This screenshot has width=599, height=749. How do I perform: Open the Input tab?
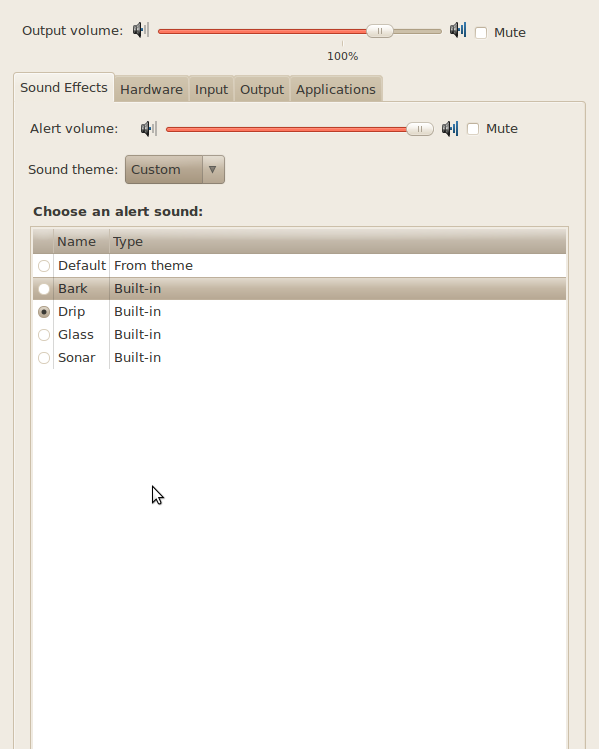click(211, 89)
